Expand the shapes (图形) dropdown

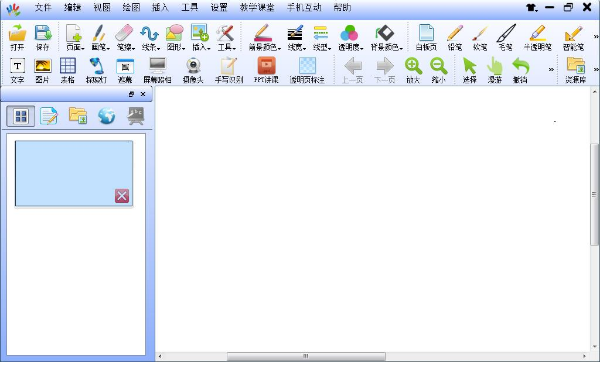point(175,38)
